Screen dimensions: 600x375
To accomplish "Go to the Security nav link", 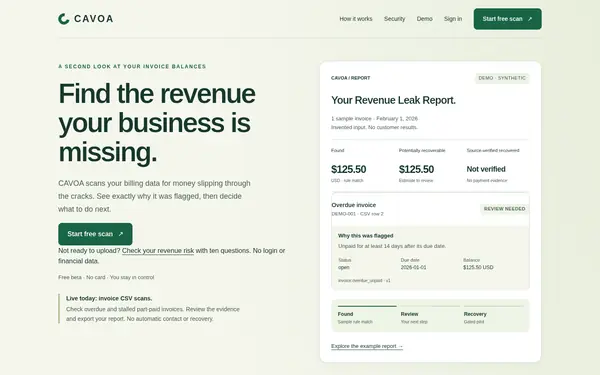I will click(395, 19).
